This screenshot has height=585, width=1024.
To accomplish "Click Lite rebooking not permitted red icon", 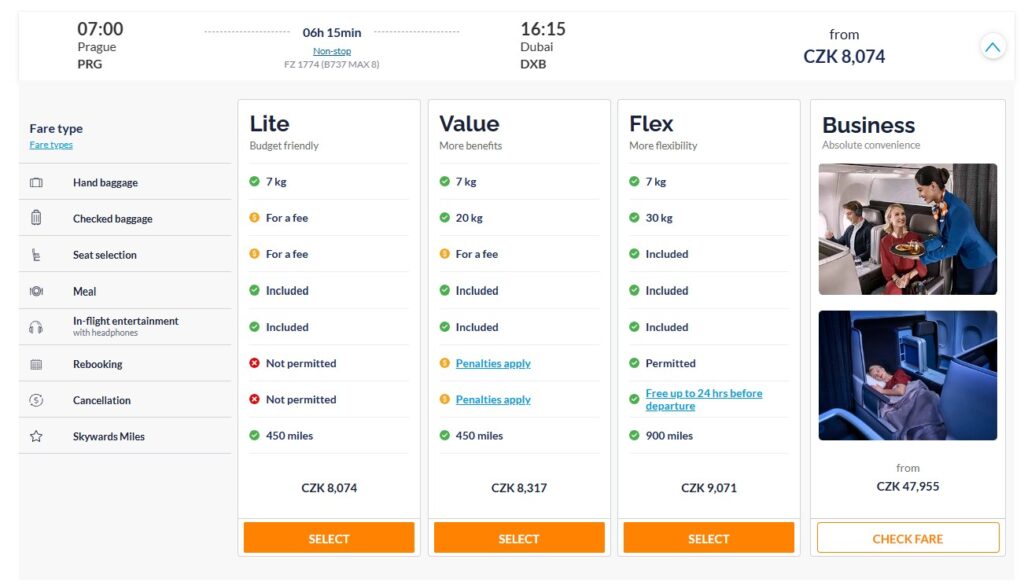I will coord(255,363).
